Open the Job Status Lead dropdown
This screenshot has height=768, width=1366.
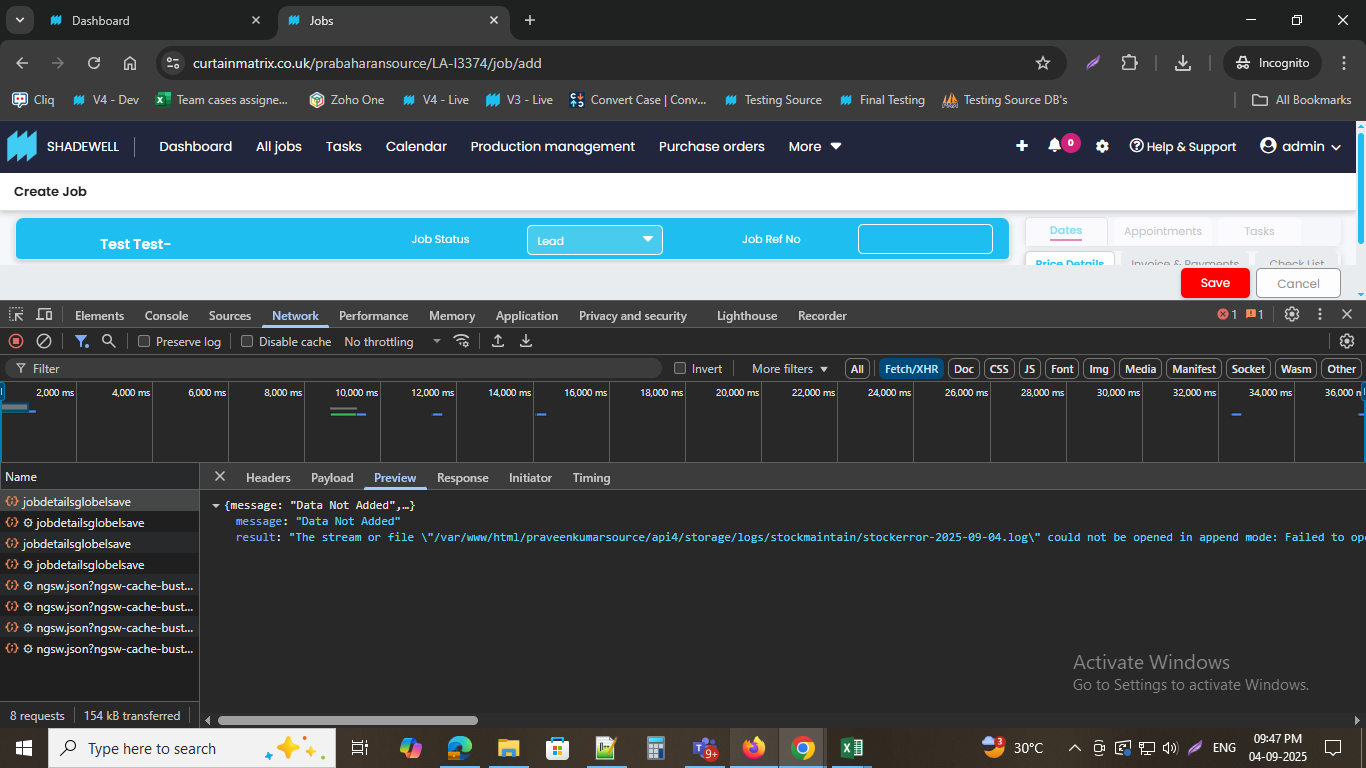click(x=594, y=240)
